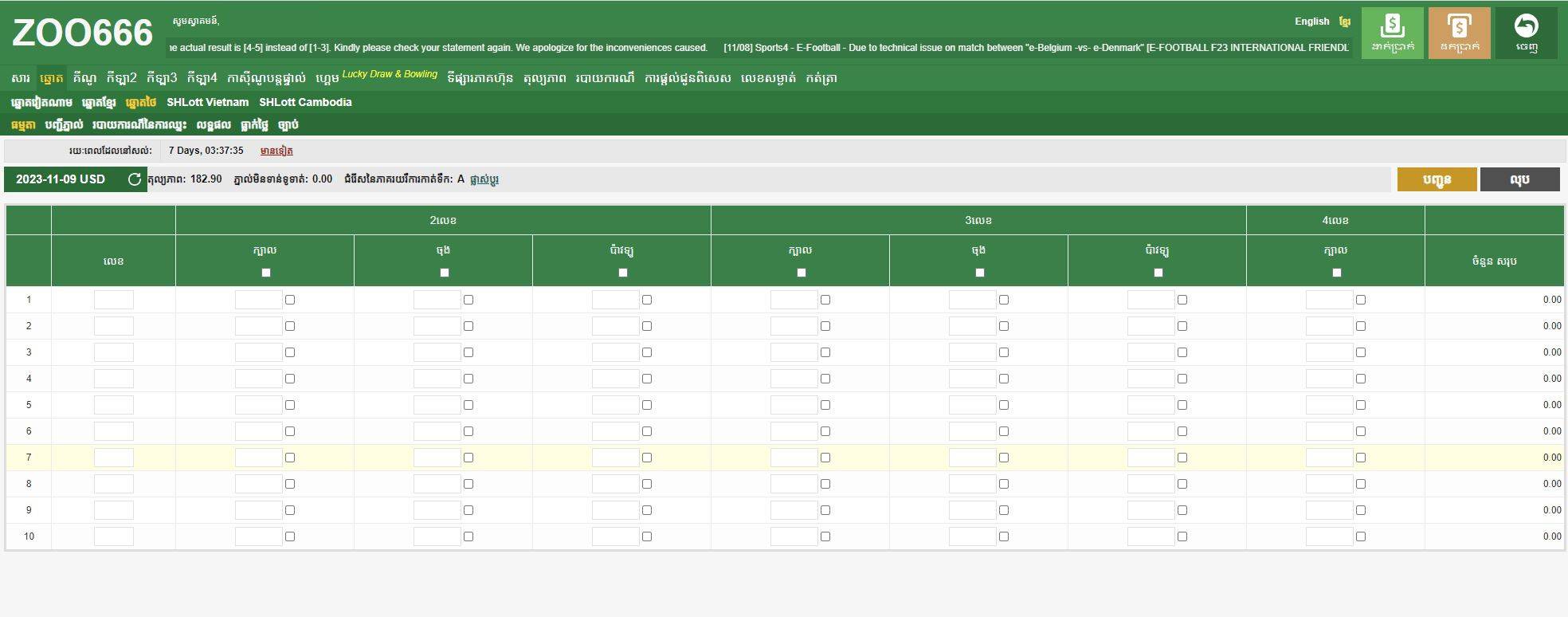Refresh balance with the circular arrow icon
The height and width of the screenshot is (617, 1568).
pos(135,179)
